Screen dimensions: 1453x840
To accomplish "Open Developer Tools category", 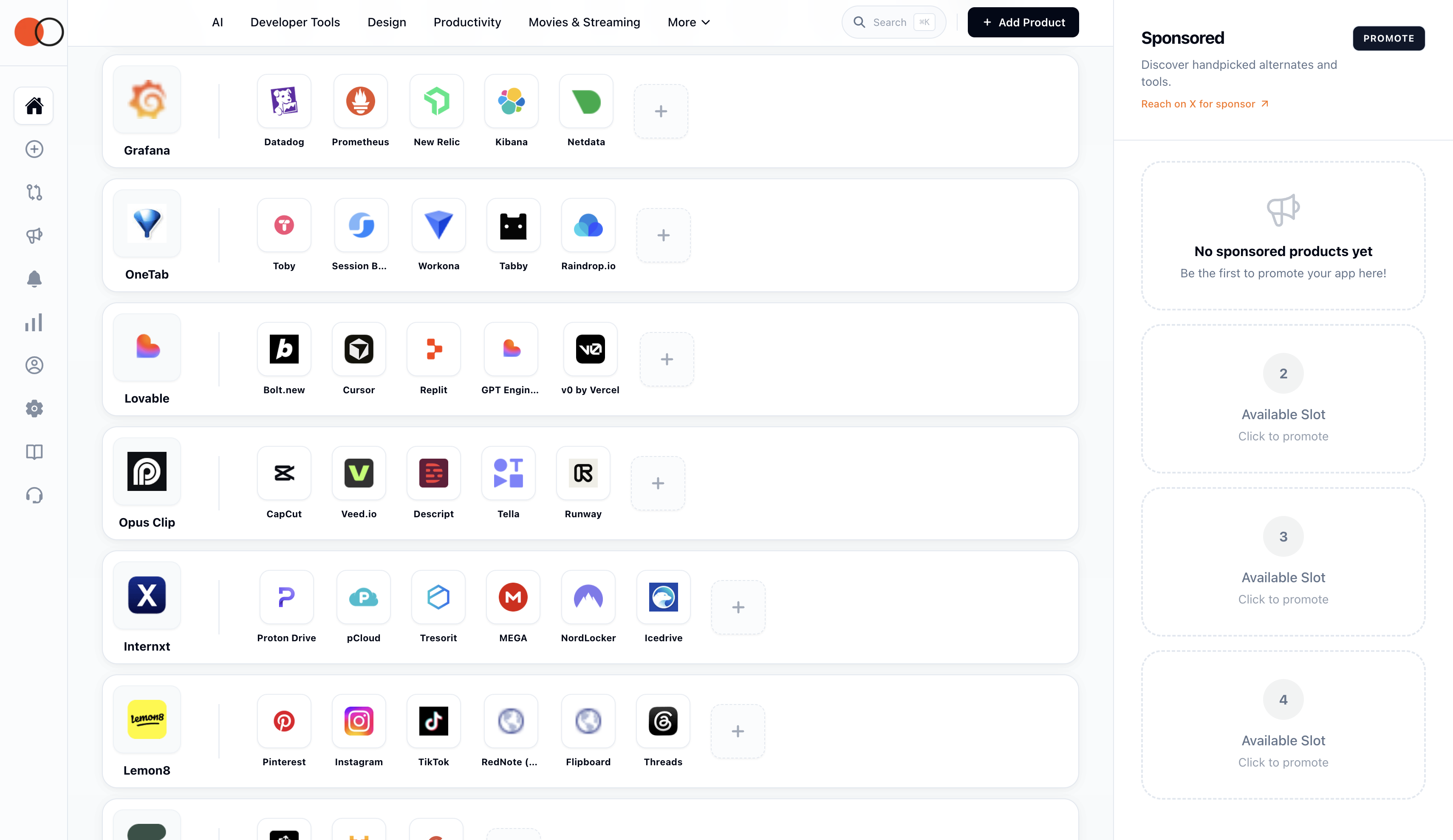I will [x=295, y=23].
